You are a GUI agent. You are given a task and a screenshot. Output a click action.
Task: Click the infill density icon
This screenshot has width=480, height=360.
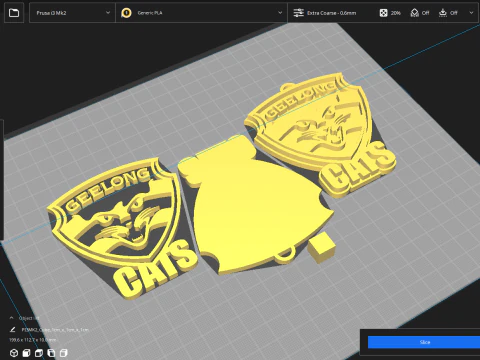383,13
